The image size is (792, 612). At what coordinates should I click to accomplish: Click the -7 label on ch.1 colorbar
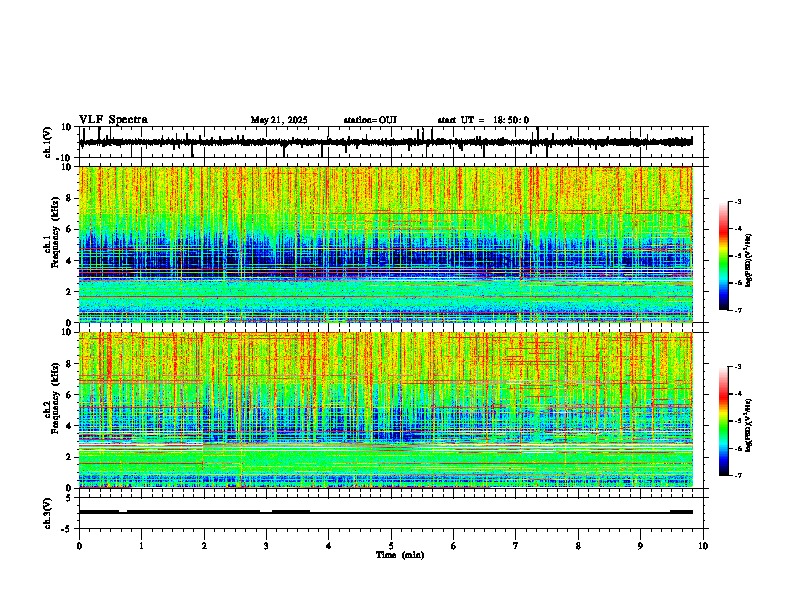737,310
